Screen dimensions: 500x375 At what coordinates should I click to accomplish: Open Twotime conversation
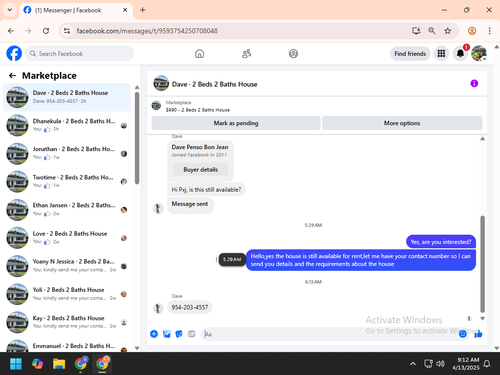pyautogui.click(x=67, y=182)
